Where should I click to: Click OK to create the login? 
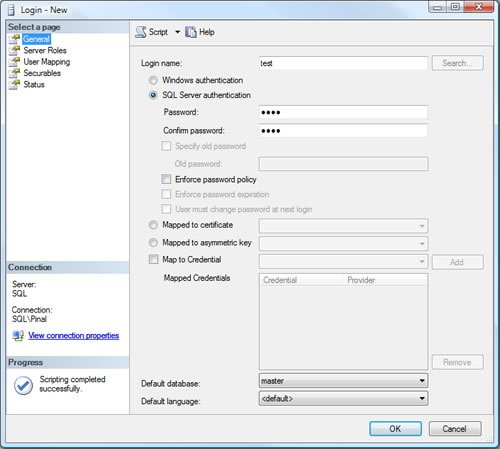pos(395,429)
